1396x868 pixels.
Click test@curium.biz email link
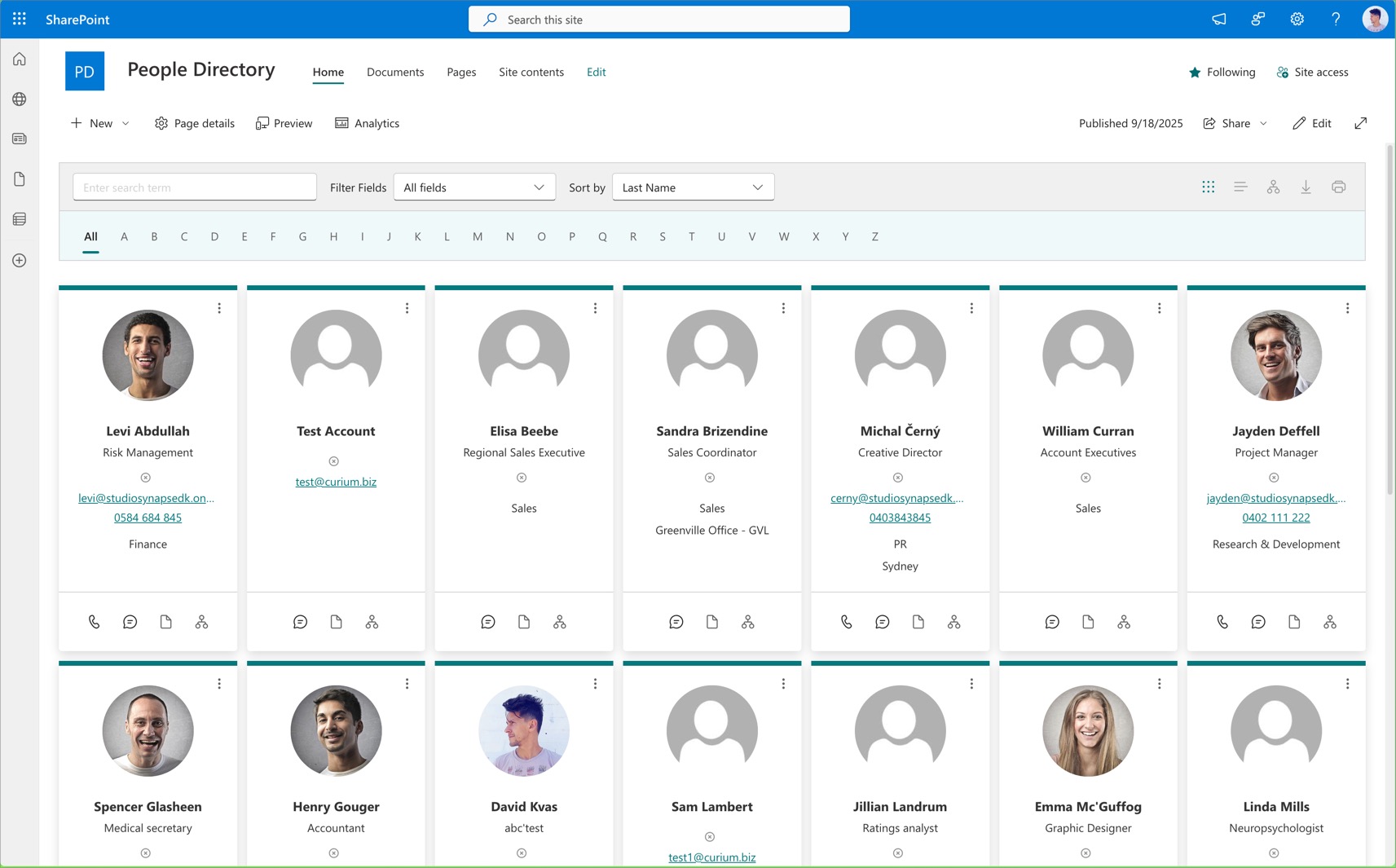coord(336,482)
